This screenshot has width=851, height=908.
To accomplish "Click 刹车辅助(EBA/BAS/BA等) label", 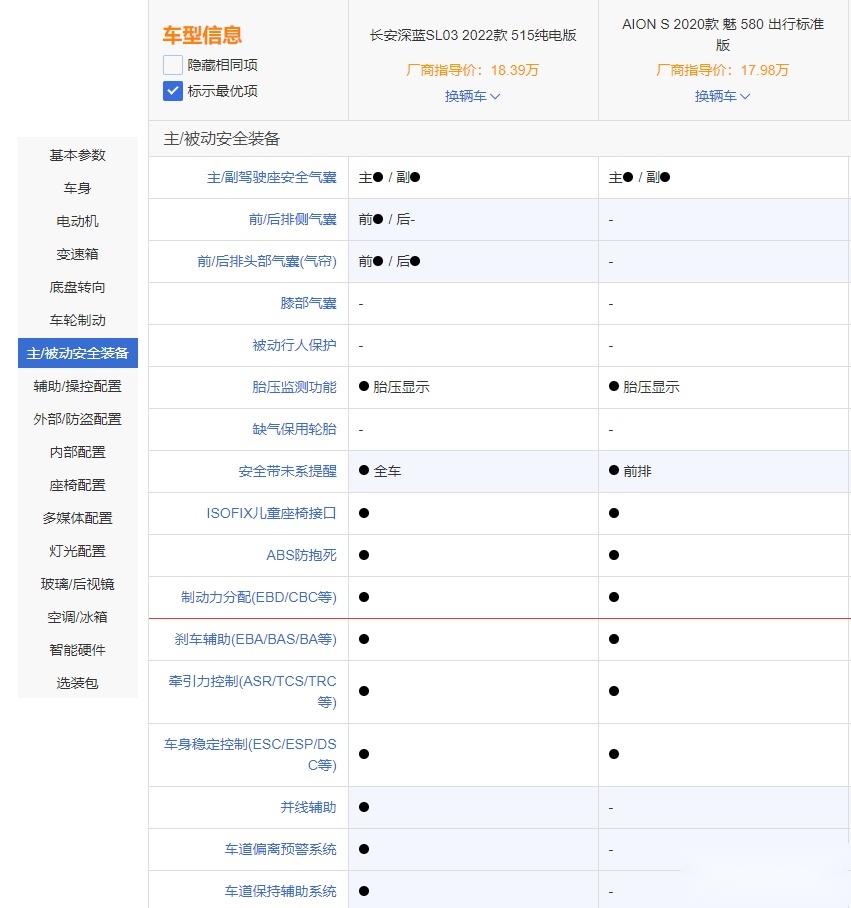I will (255, 639).
